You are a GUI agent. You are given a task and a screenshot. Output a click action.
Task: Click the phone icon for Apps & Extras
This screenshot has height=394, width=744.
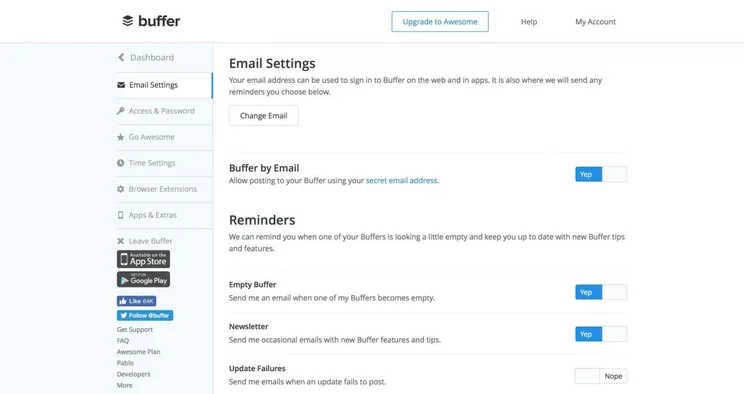pos(121,215)
